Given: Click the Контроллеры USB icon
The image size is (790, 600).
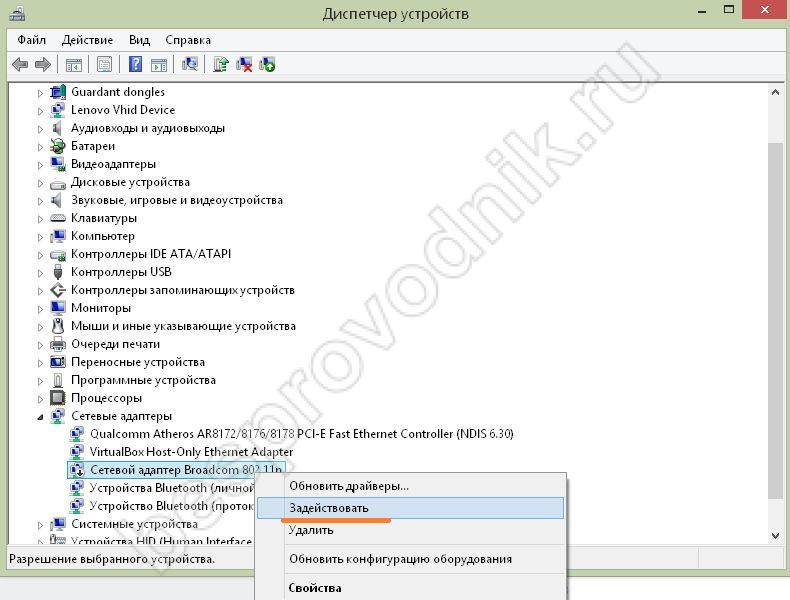Looking at the screenshot, I should pyautogui.click(x=58, y=272).
